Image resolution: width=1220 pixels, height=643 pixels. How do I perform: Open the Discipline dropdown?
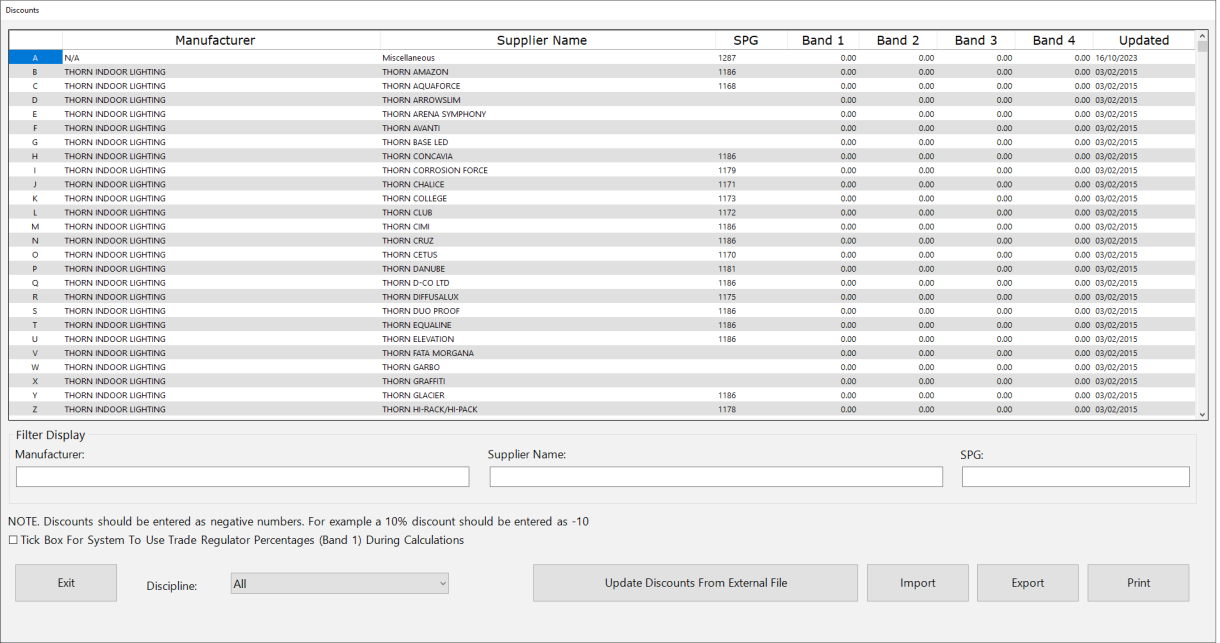tap(440, 584)
